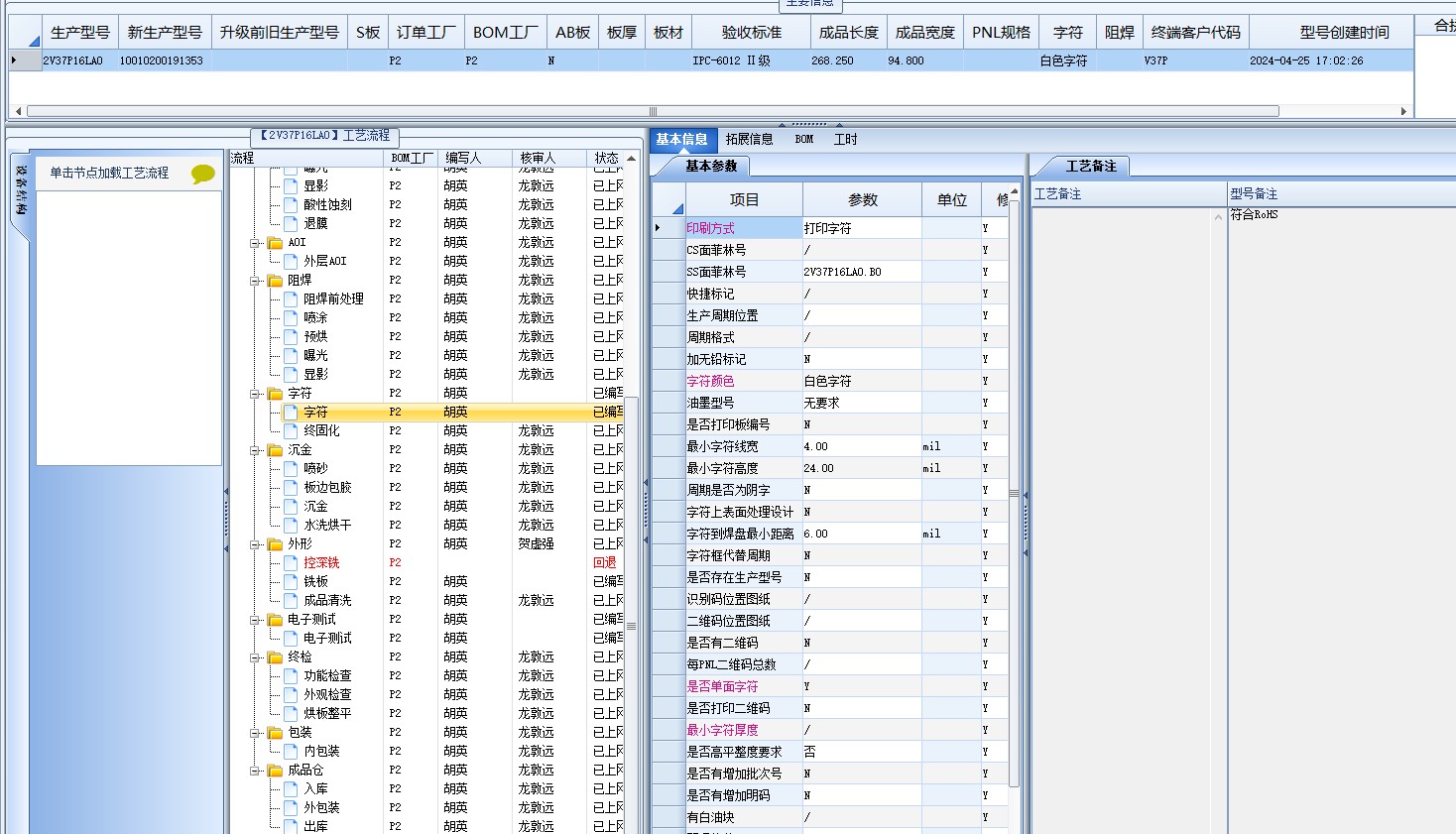This screenshot has width=1456, height=834.
Task: Click the 2024-04-25 17:02:26 timestamp cell
Action: [1331, 60]
